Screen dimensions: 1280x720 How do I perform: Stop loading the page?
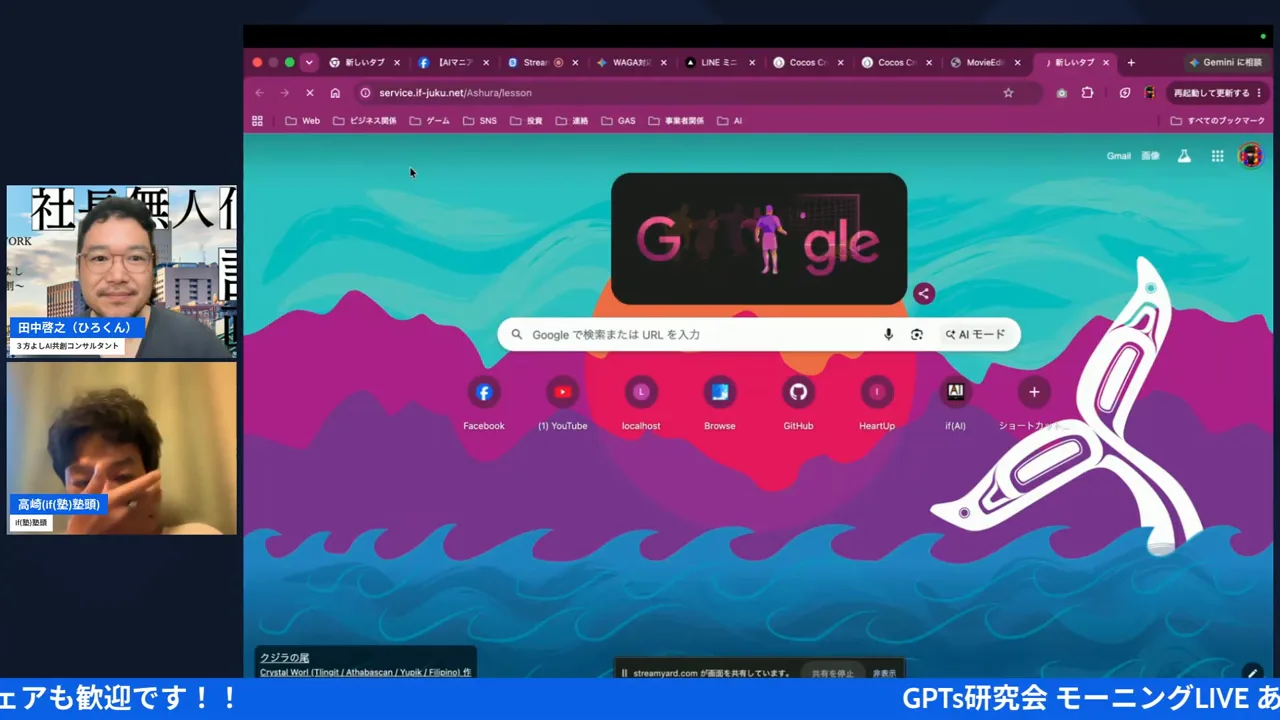click(309, 93)
